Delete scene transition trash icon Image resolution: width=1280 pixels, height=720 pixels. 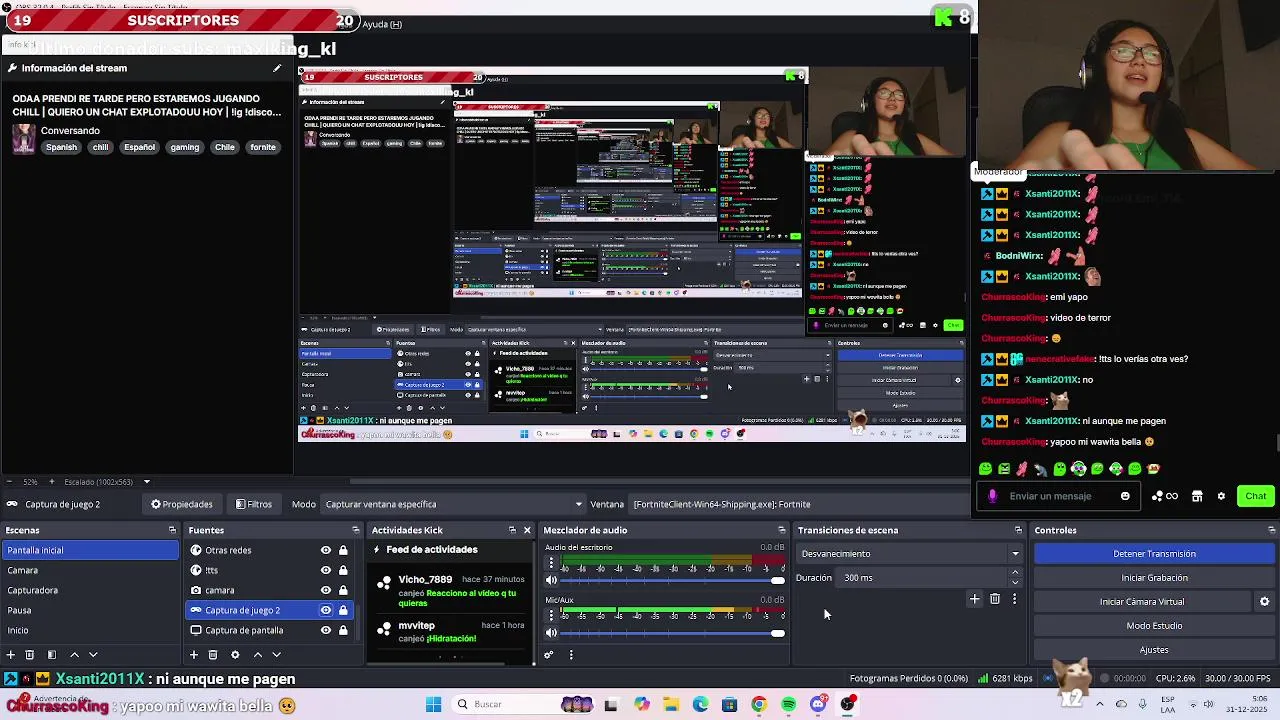click(995, 599)
